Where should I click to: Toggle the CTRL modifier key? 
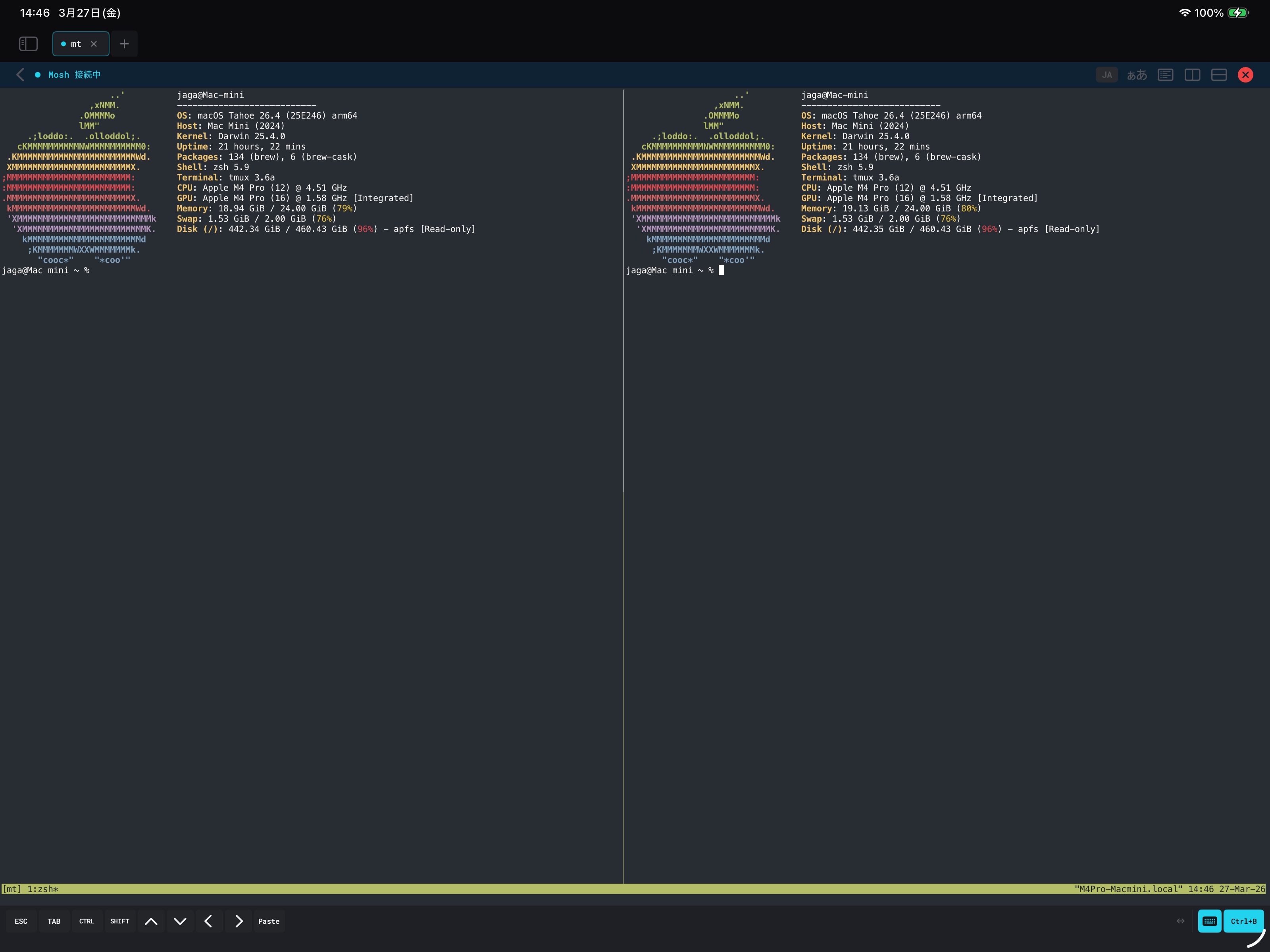(87, 921)
